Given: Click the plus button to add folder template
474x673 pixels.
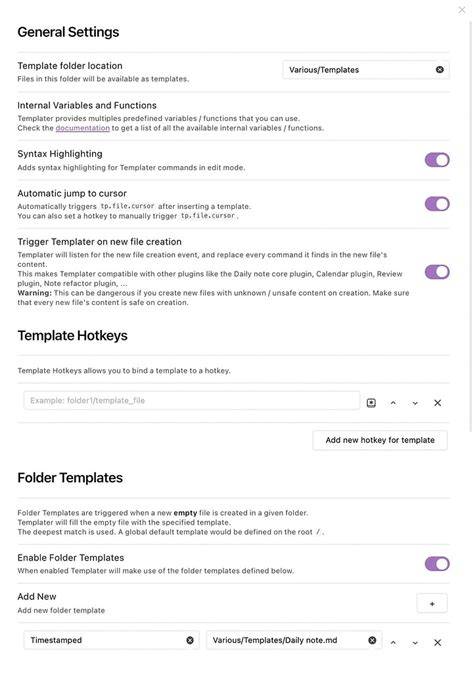Looking at the screenshot, I should pyautogui.click(x=432, y=604).
